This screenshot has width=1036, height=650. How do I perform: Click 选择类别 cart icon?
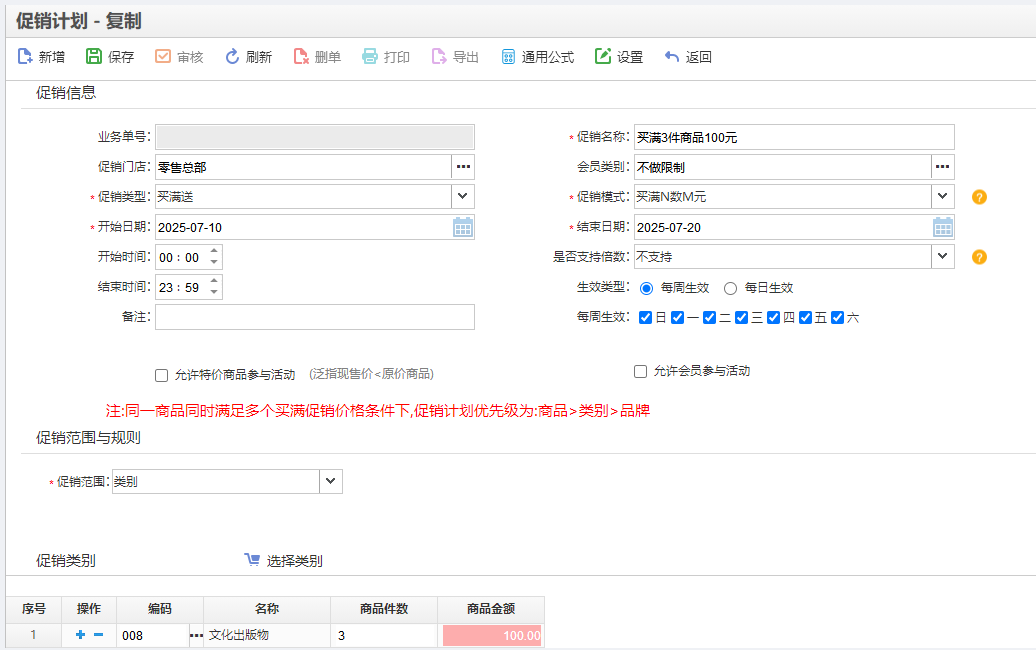tap(252, 560)
